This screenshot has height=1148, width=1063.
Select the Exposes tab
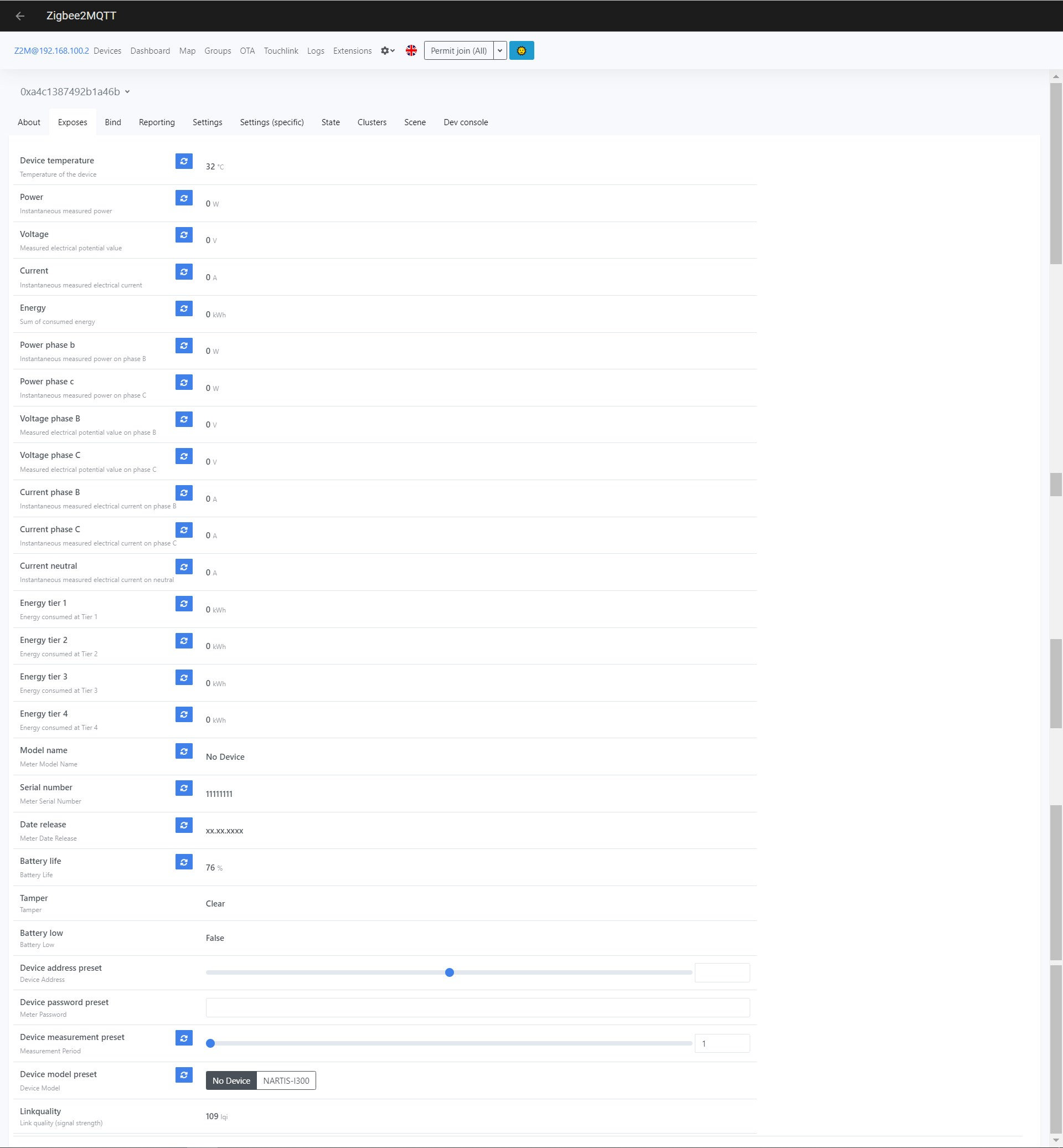point(73,122)
